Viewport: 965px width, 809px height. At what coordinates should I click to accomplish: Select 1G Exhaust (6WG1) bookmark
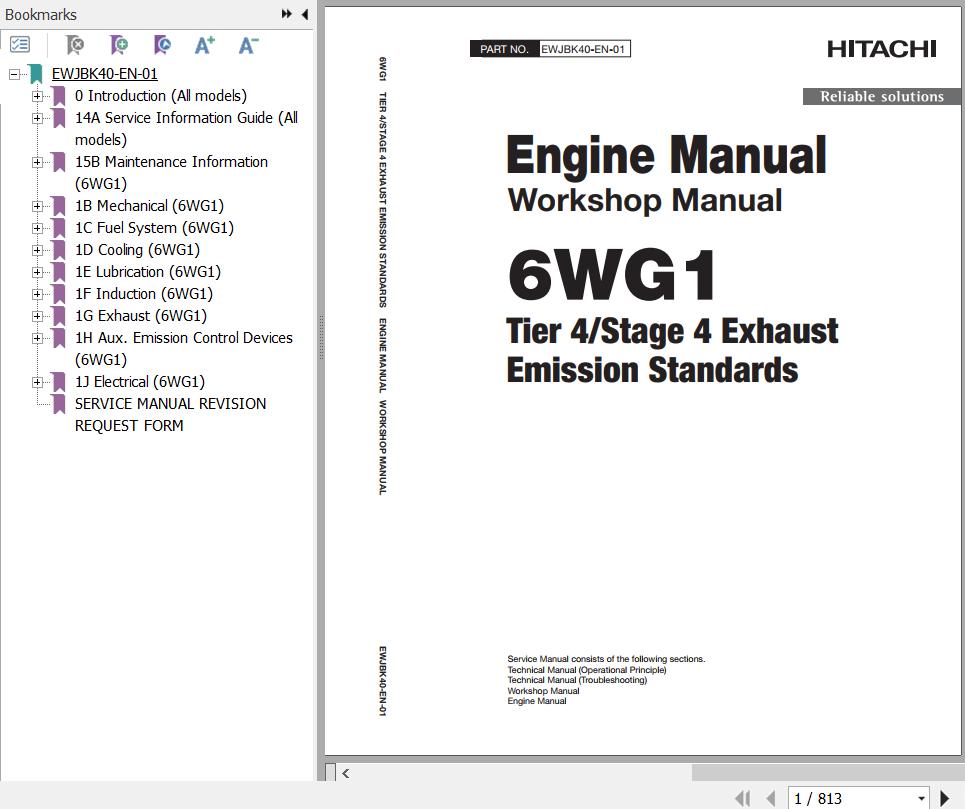(140, 316)
